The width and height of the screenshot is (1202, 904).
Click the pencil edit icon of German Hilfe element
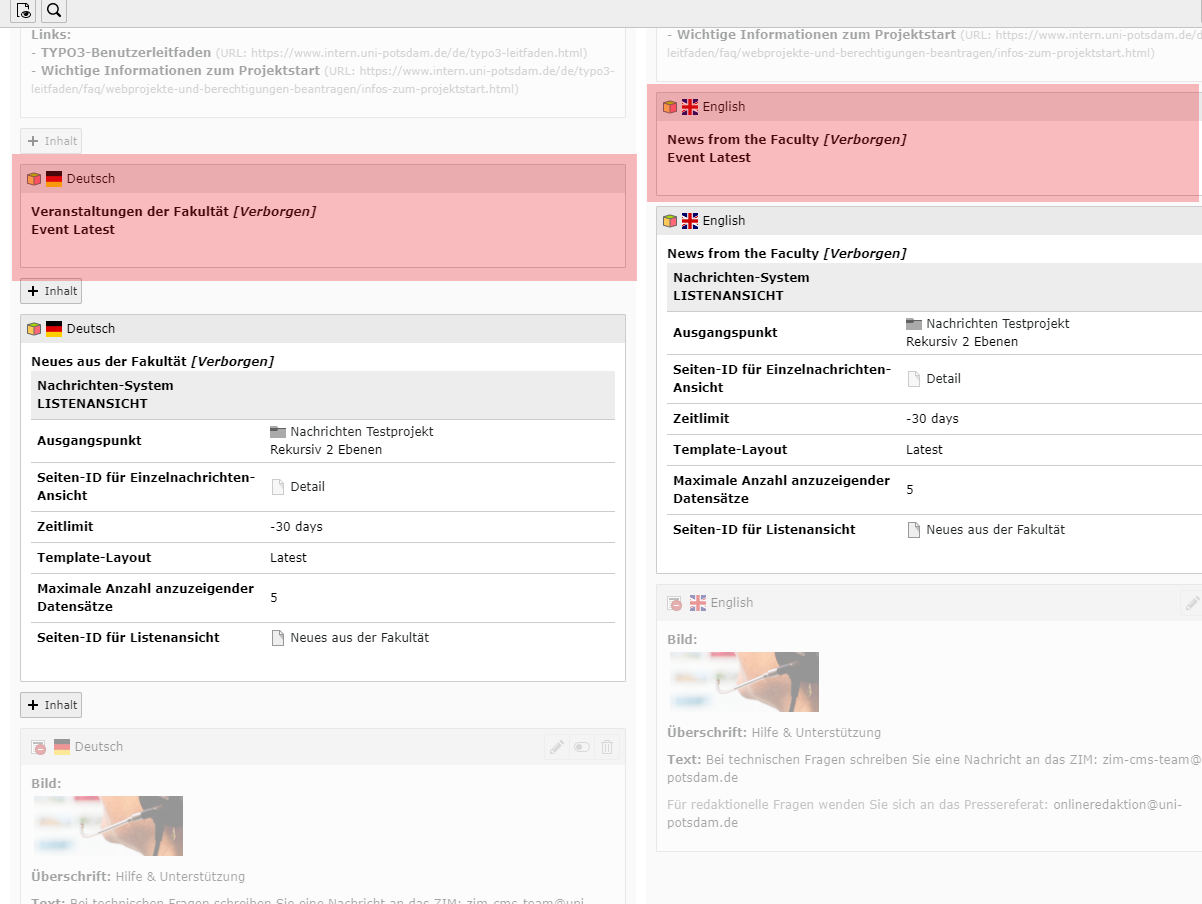557,747
